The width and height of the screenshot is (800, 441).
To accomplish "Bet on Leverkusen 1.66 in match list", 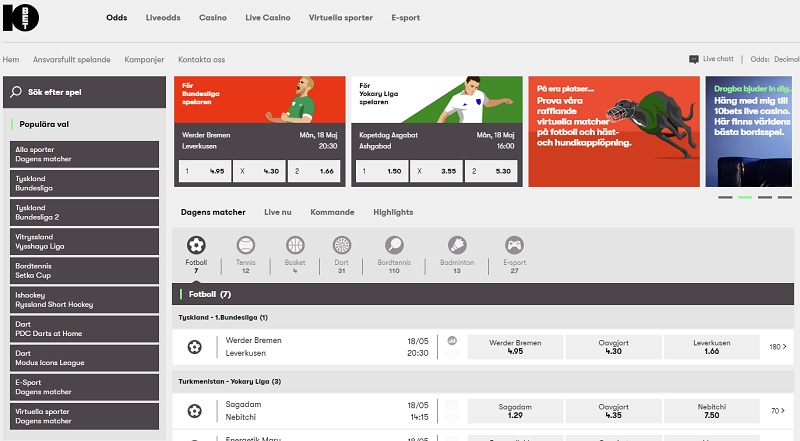I will pyautogui.click(x=712, y=347).
